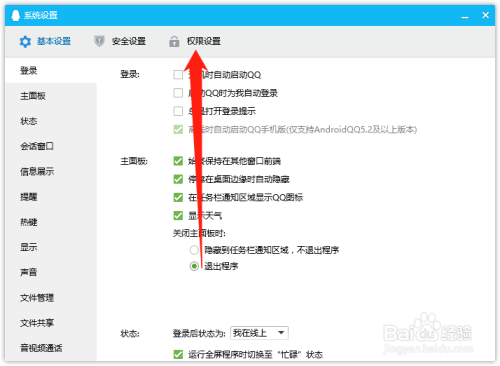Go to 热键 in the sidebar

pos(29,222)
